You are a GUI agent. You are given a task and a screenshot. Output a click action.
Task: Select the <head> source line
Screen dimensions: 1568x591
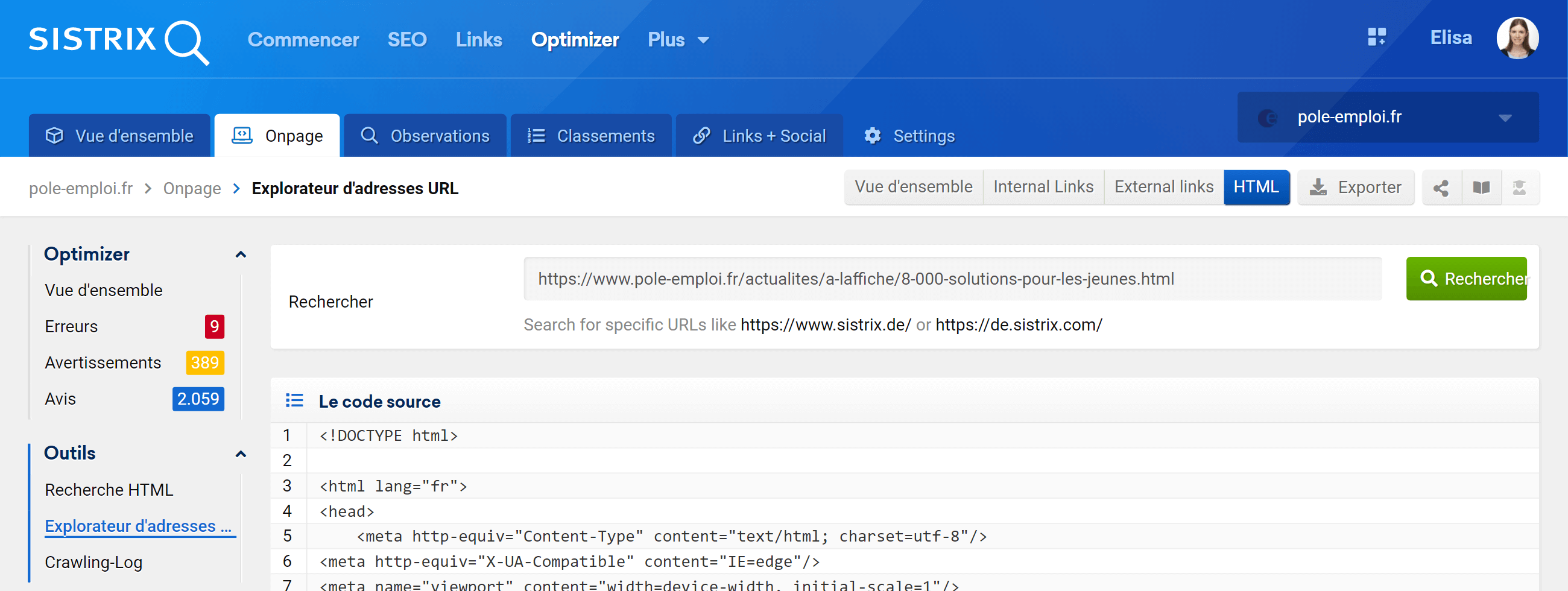(x=346, y=511)
